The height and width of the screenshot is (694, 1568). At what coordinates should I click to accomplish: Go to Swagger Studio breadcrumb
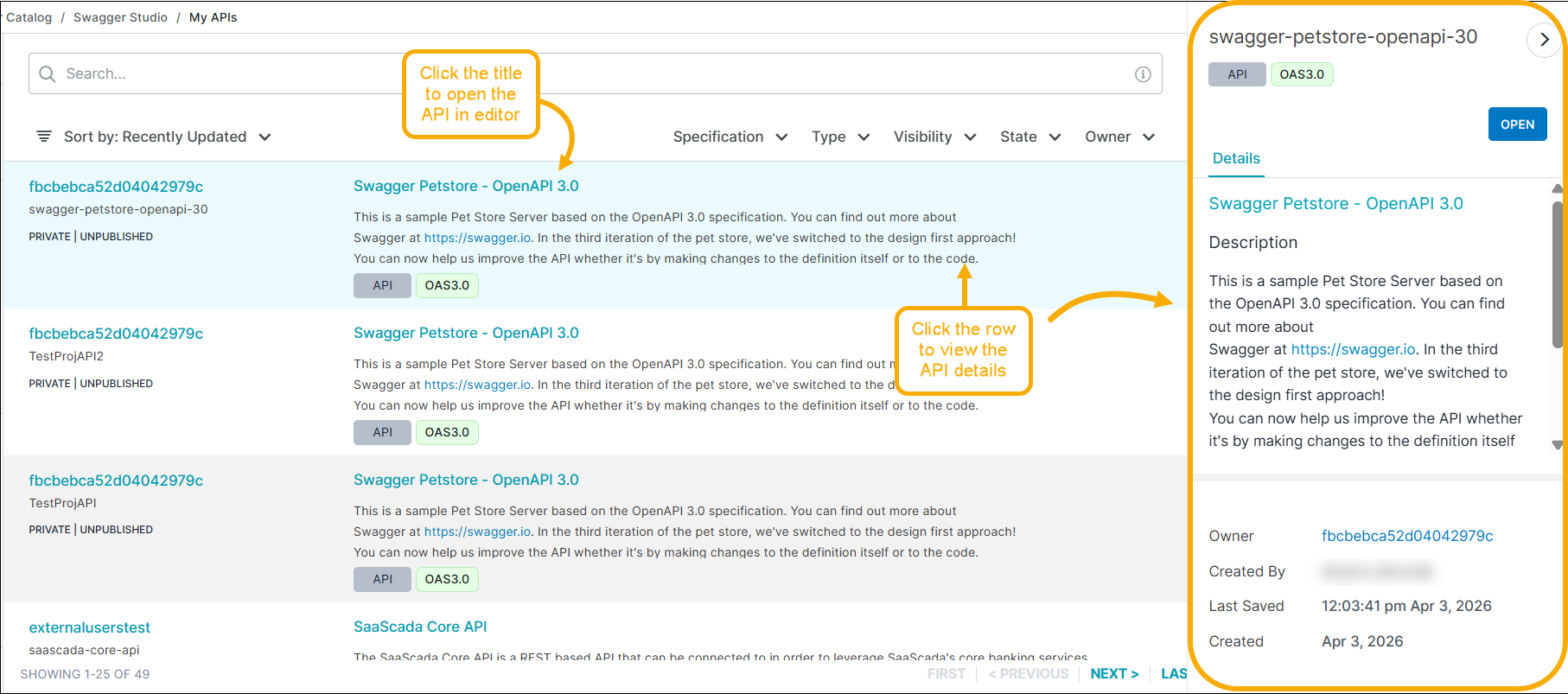120,17
